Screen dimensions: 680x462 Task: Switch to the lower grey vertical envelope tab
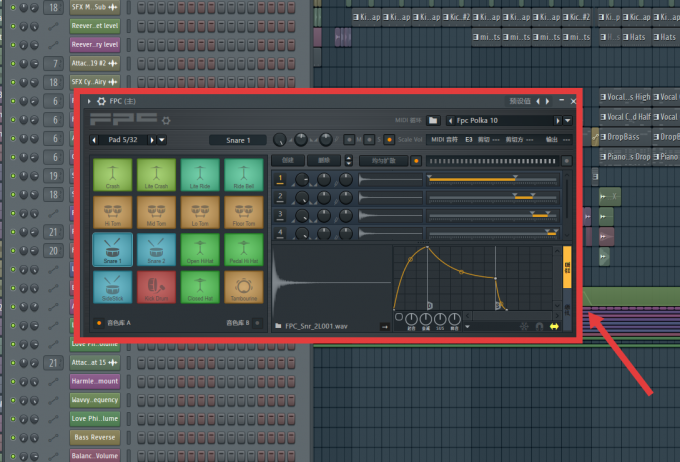(x=567, y=310)
